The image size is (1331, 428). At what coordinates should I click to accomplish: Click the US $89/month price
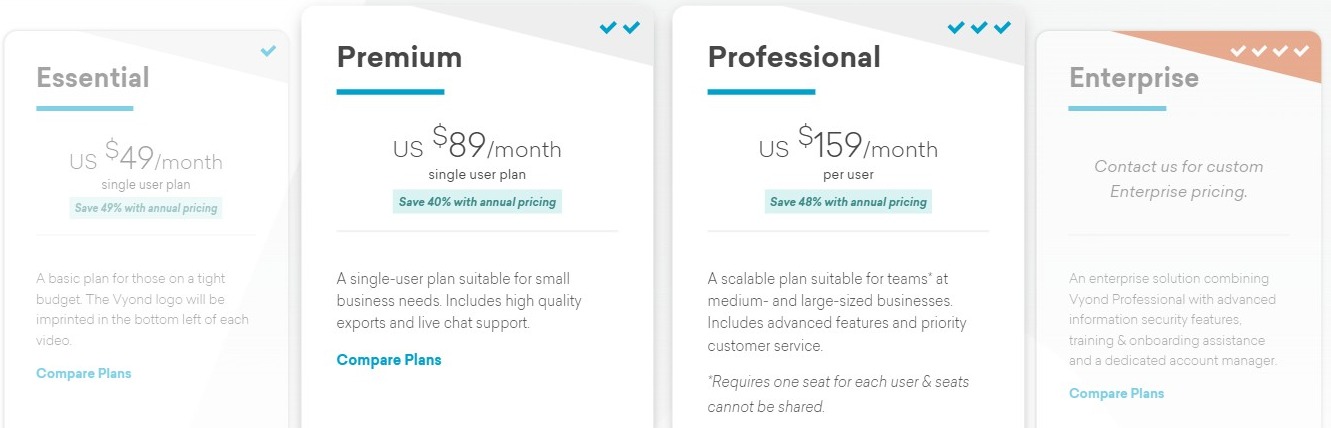[478, 146]
